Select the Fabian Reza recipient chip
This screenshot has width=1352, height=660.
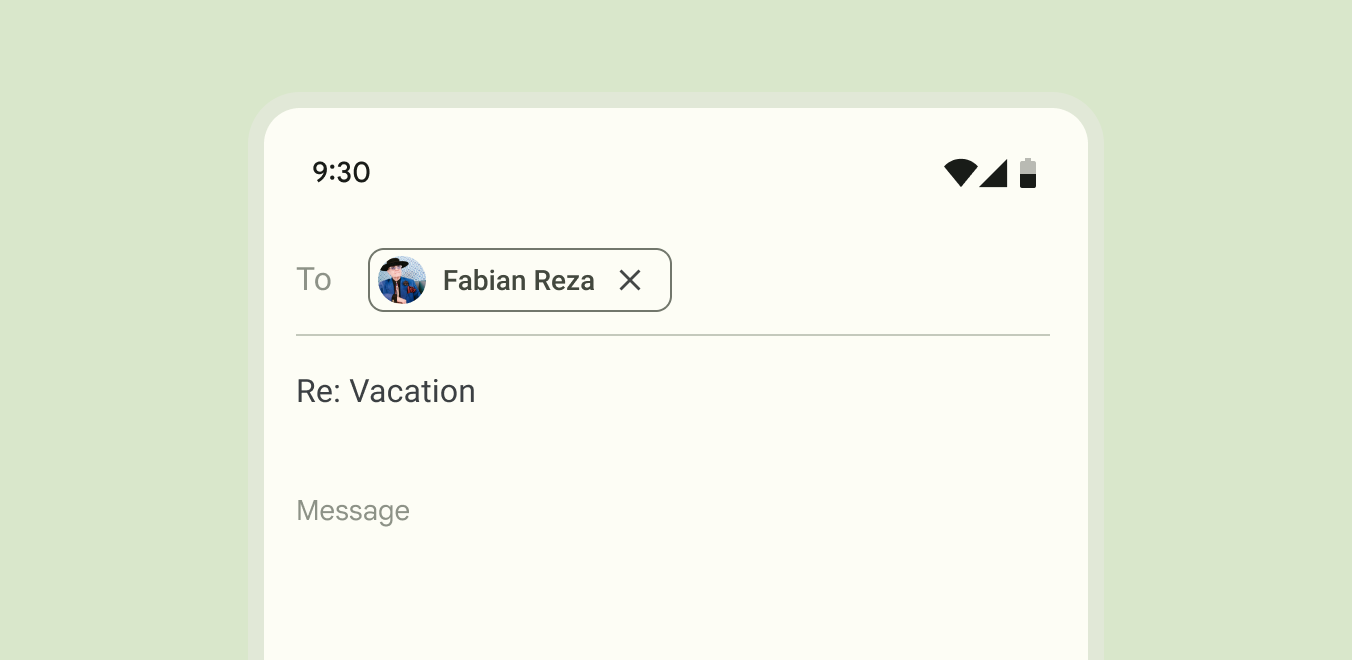click(519, 280)
